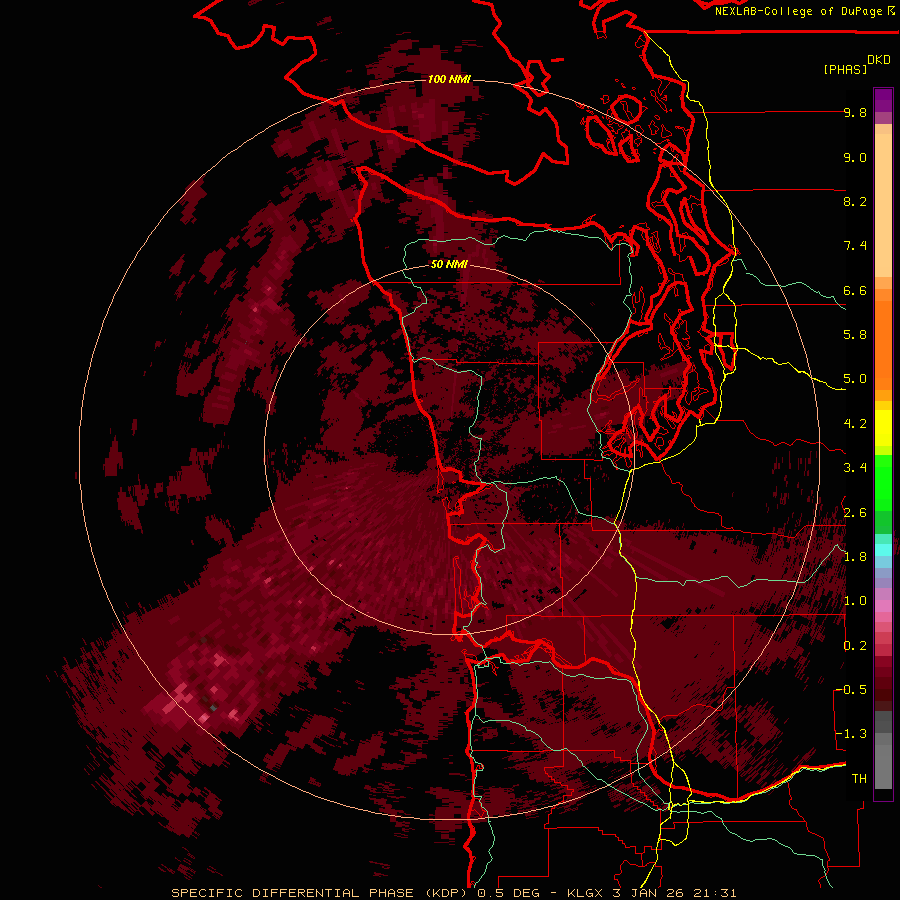900x900 pixels.
Task: Click the DKD units label above legend
Action: [x=879, y=60]
